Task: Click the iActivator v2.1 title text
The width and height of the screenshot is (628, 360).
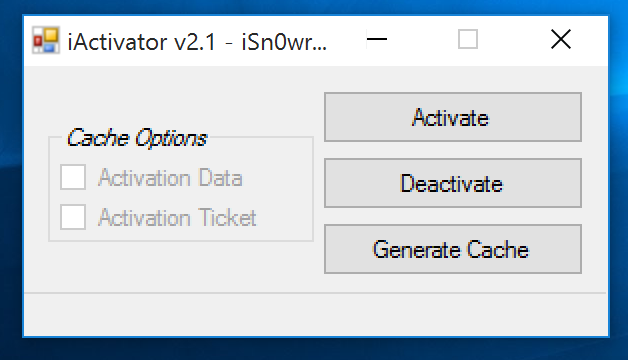Action: [x=197, y=42]
